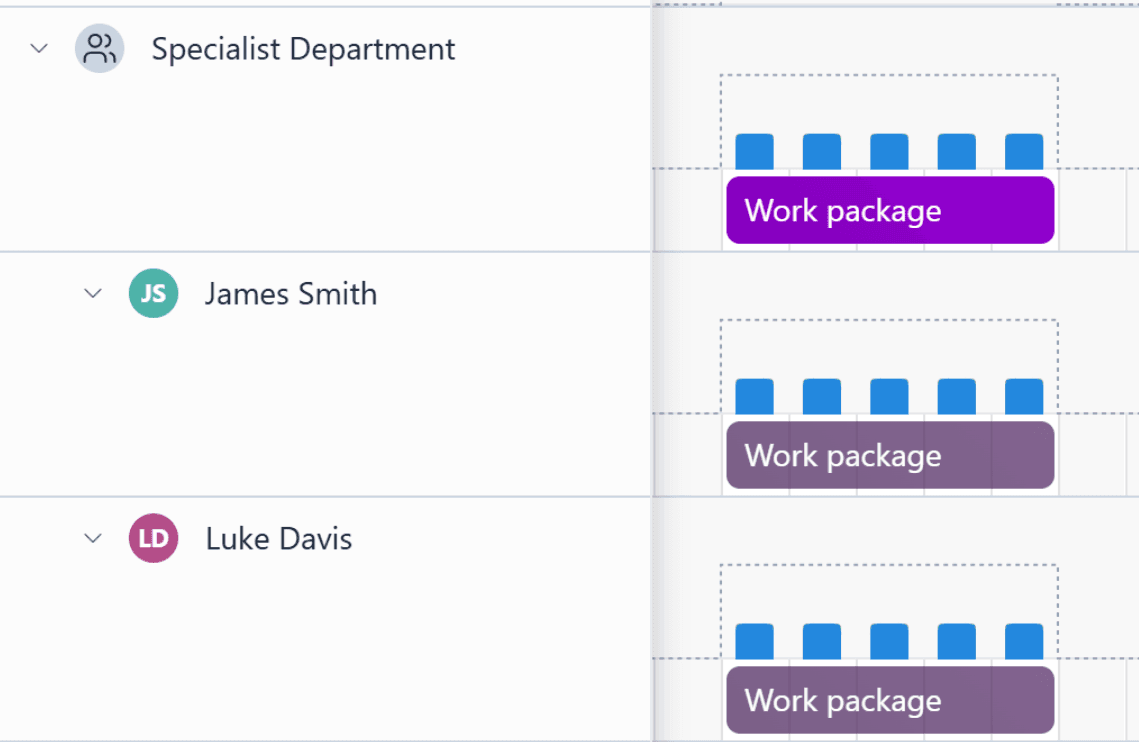This screenshot has height=742, width=1139.
Task: Click second blue capacity block in Specialist Department
Action: coord(822,152)
